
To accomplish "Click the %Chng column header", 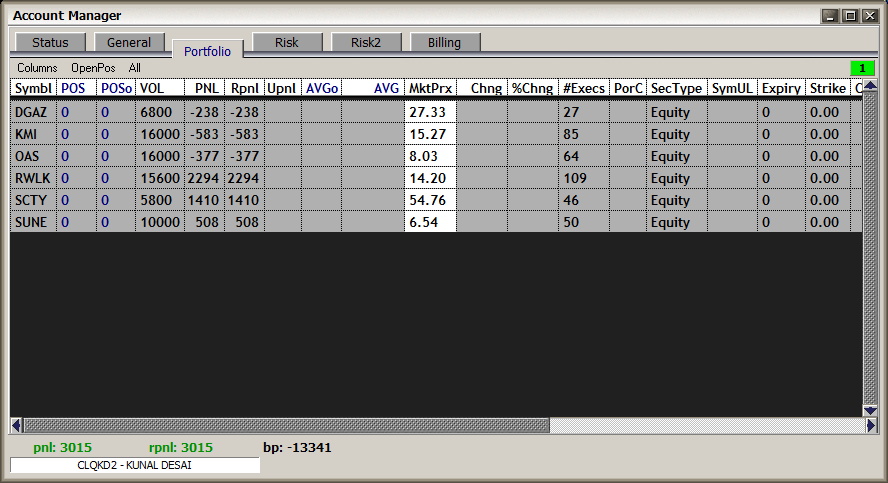I will tap(533, 88).
